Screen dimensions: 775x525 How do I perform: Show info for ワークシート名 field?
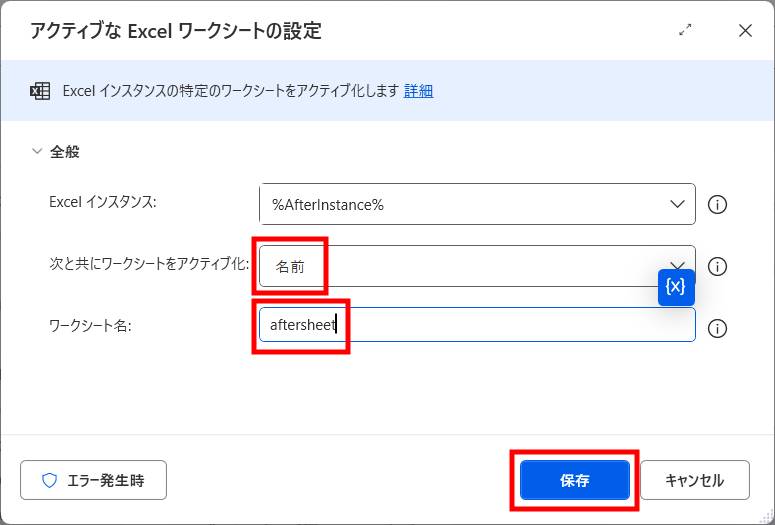pyautogui.click(x=717, y=328)
